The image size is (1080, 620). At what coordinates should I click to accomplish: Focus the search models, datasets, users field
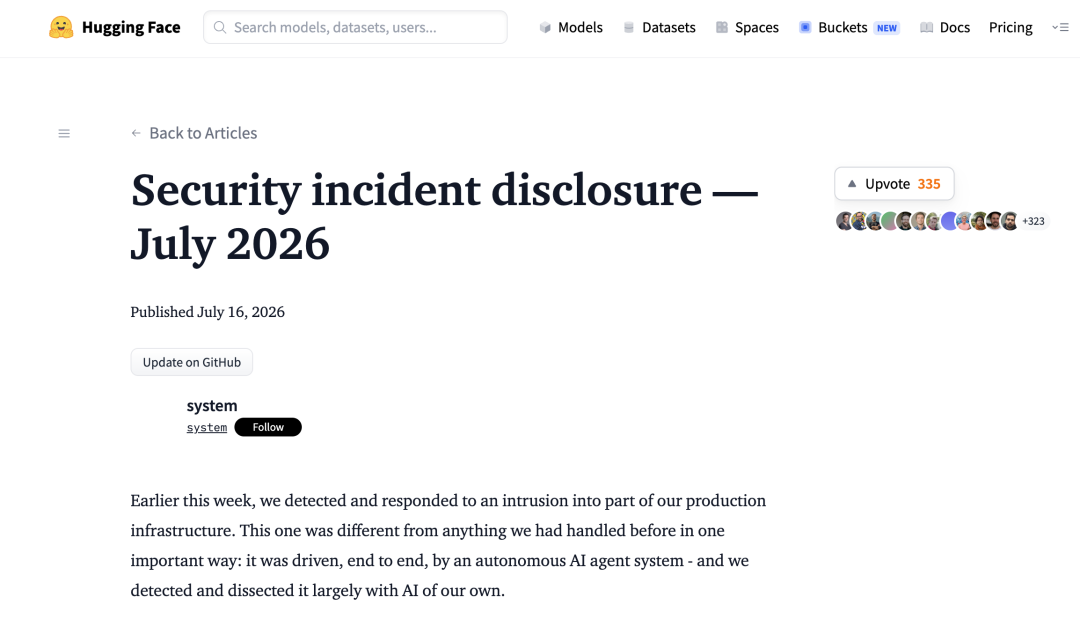pos(355,28)
